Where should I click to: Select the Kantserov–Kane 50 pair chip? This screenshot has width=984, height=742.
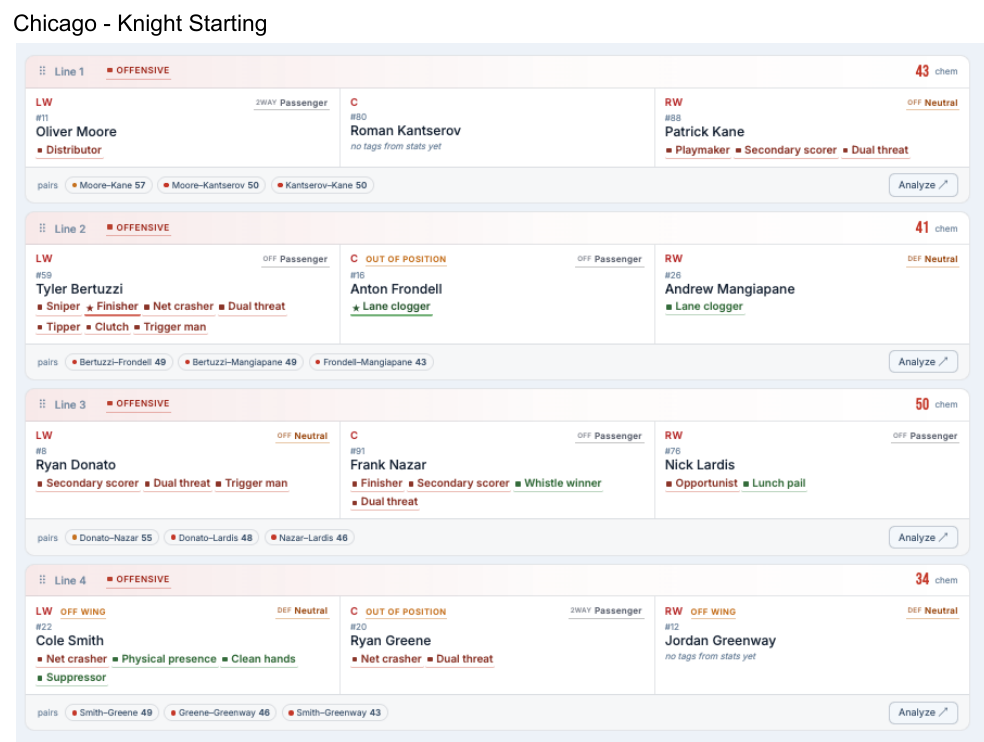pyautogui.click(x=323, y=185)
